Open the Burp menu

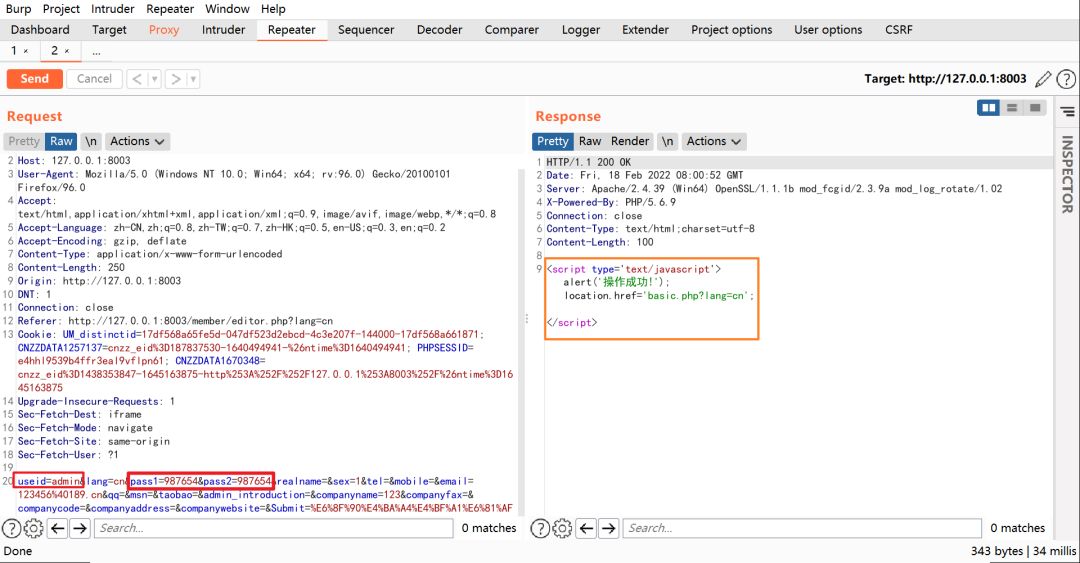pos(19,9)
